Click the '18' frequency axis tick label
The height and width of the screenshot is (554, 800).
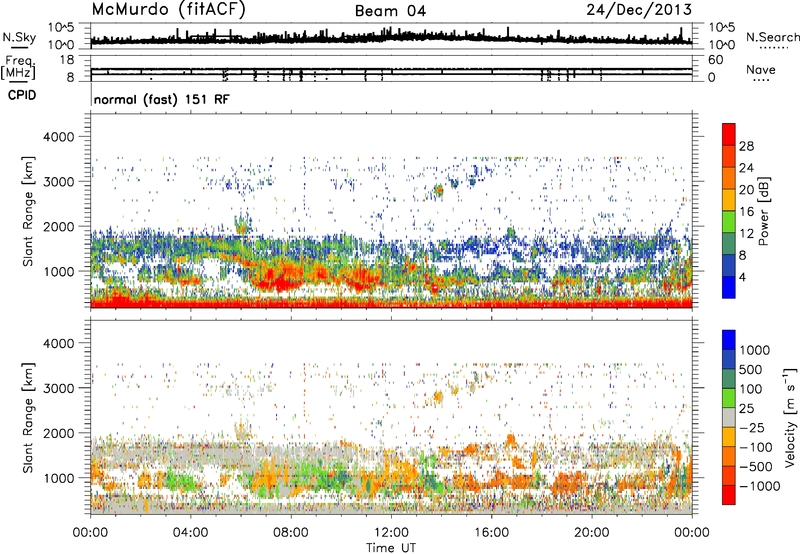point(67,60)
